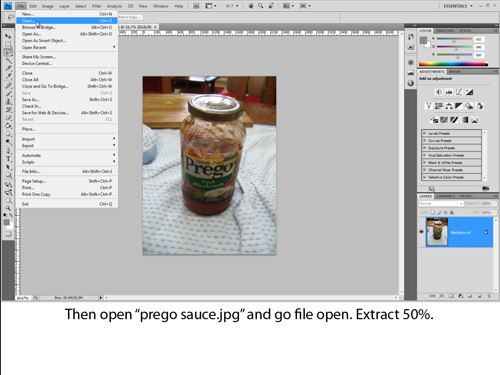500x375 pixels.
Task: Select the Zoom tool in the top bar
Action: [261, 6]
